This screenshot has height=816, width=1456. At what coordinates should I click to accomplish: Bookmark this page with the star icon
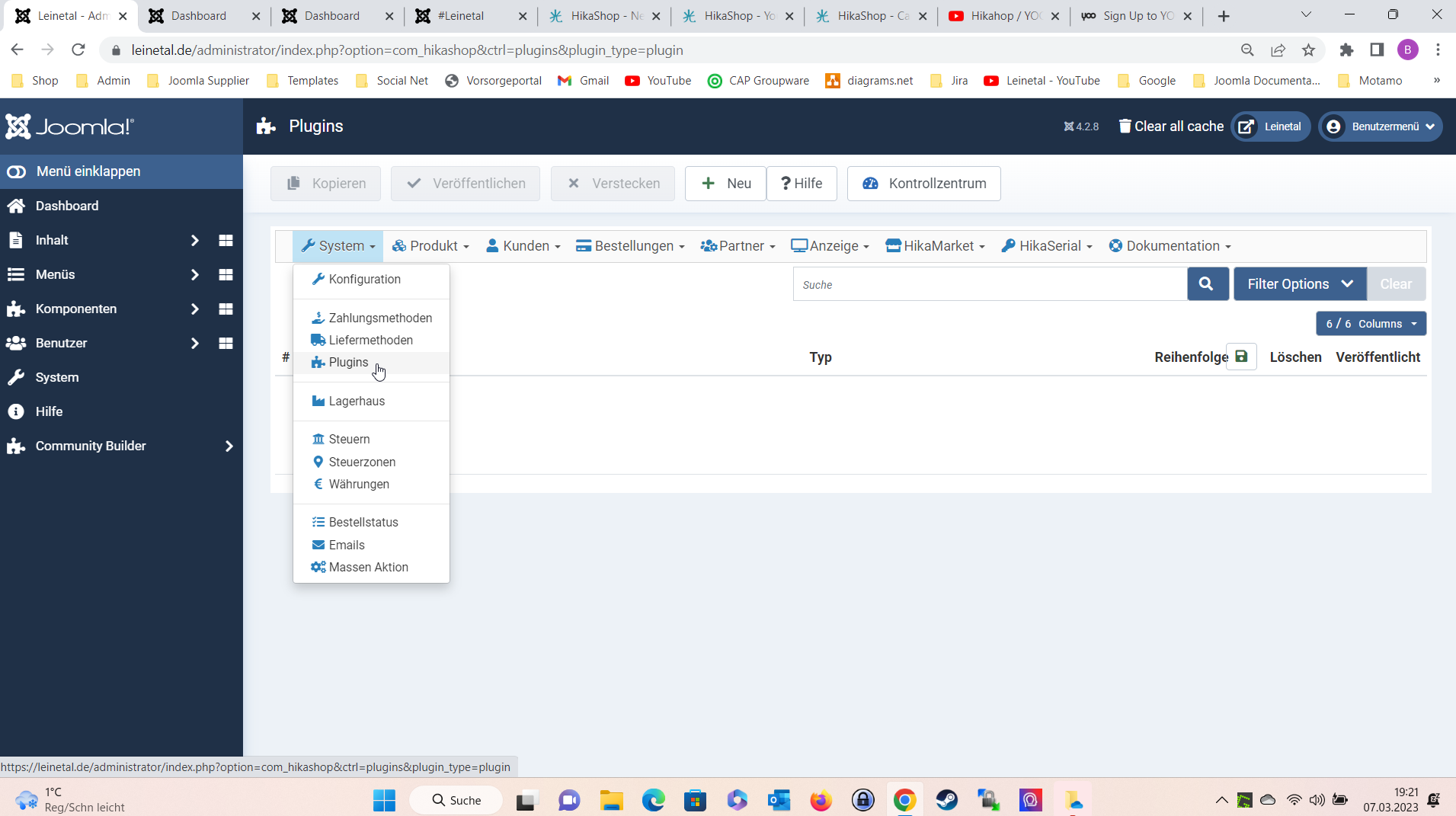pyautogui.click(x=1309, y=50)
